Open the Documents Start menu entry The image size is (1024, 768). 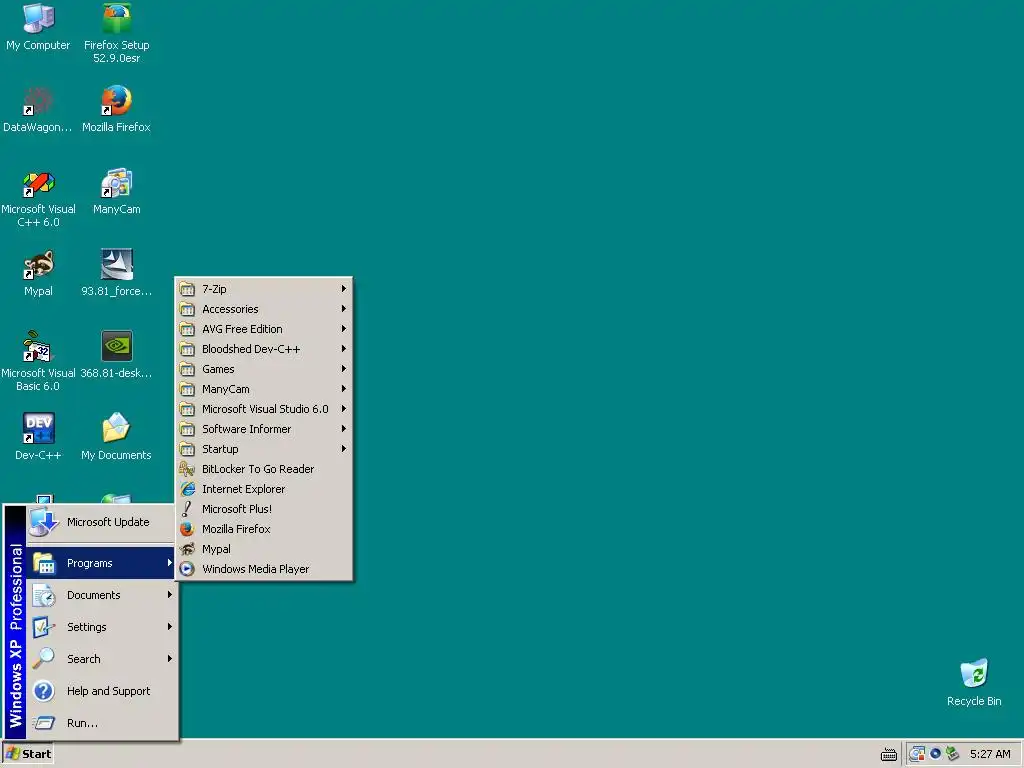click(x=102, y=595)
